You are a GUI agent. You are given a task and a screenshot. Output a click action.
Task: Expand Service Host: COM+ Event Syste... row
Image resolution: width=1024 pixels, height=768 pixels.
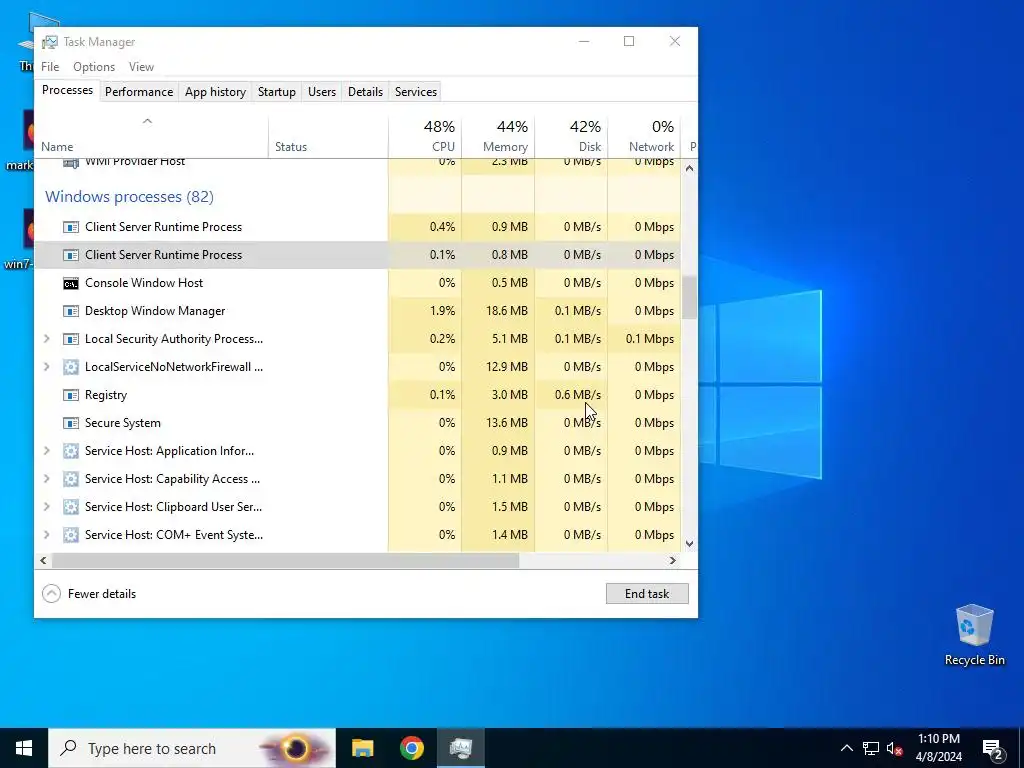pos(46,536)
